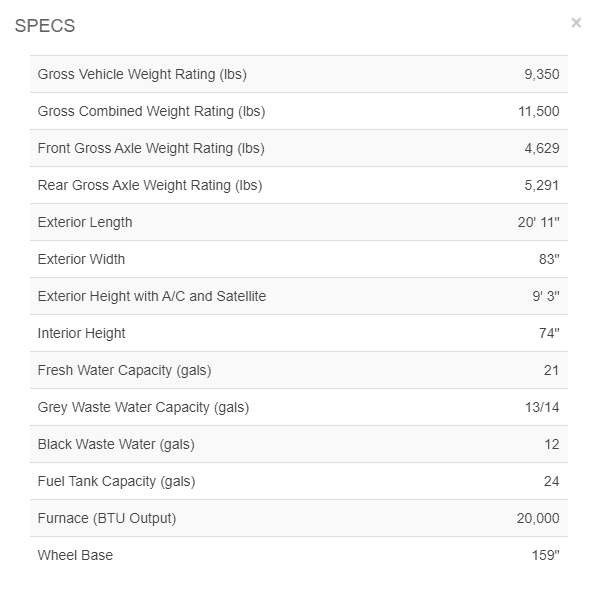
Task: Click the Interior Height label
Action: [x=81, y=333]
